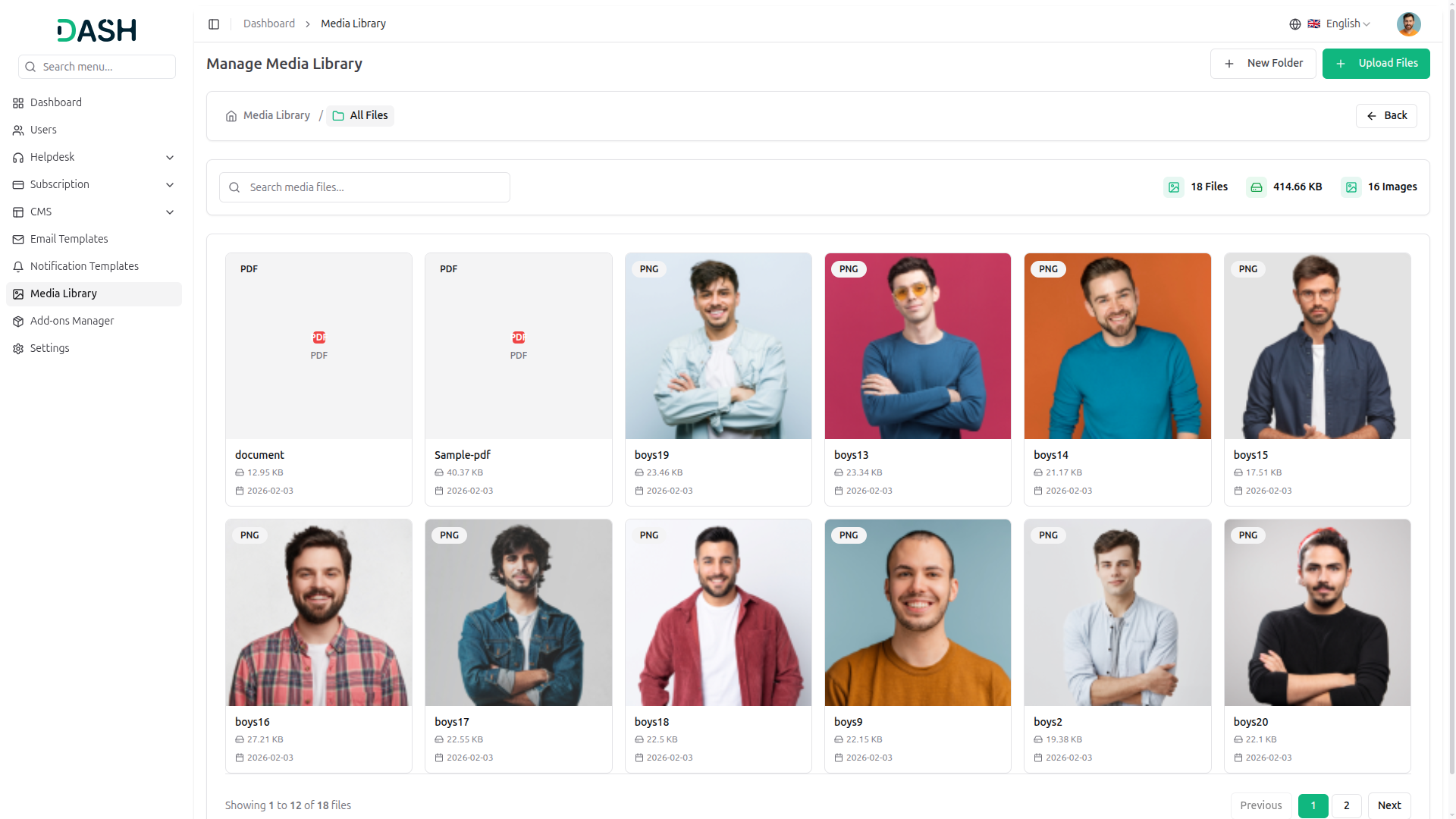Toggle the sidebar panel icon
The height and width of the screenshot is (819, 1456).
(x=214, y=24)
